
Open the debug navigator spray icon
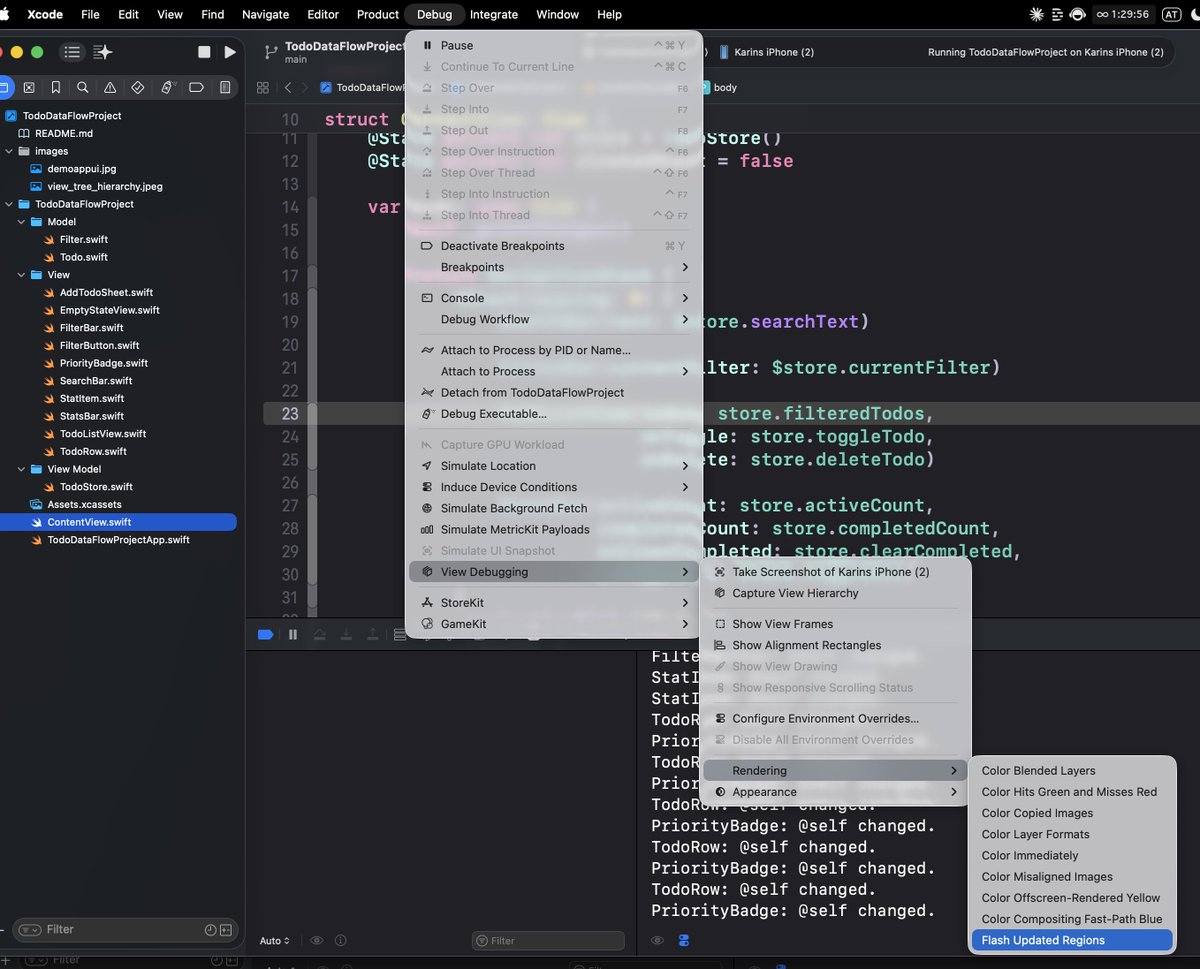(x=168, y=88)
